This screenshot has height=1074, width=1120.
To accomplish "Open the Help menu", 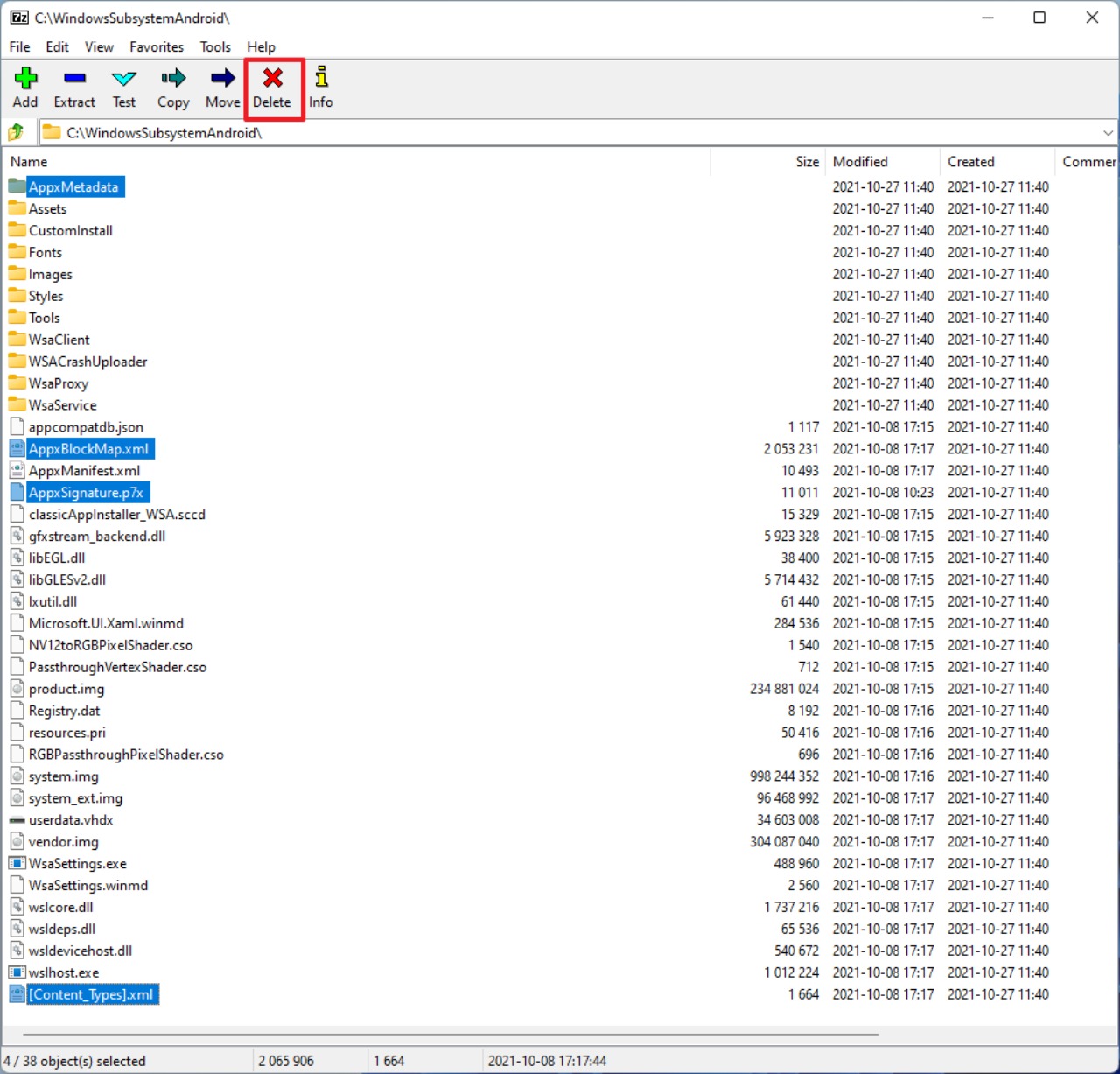I will [261, 46].
